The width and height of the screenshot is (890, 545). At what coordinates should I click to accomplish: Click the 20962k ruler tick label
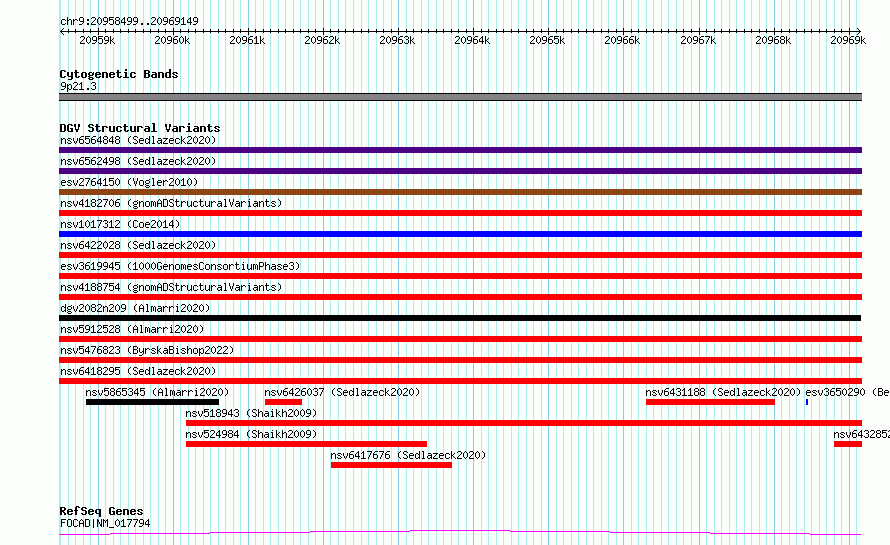coord(322,40)
